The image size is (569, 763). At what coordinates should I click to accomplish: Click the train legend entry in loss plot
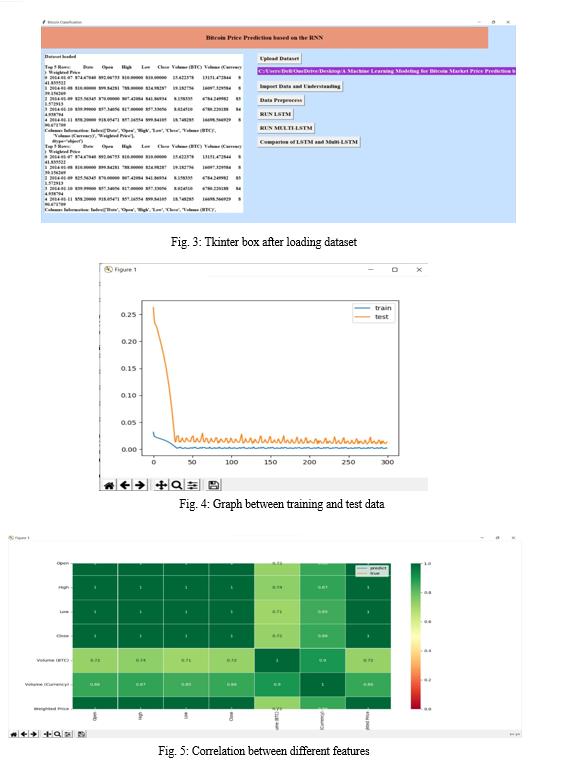[x=373, y=308]
